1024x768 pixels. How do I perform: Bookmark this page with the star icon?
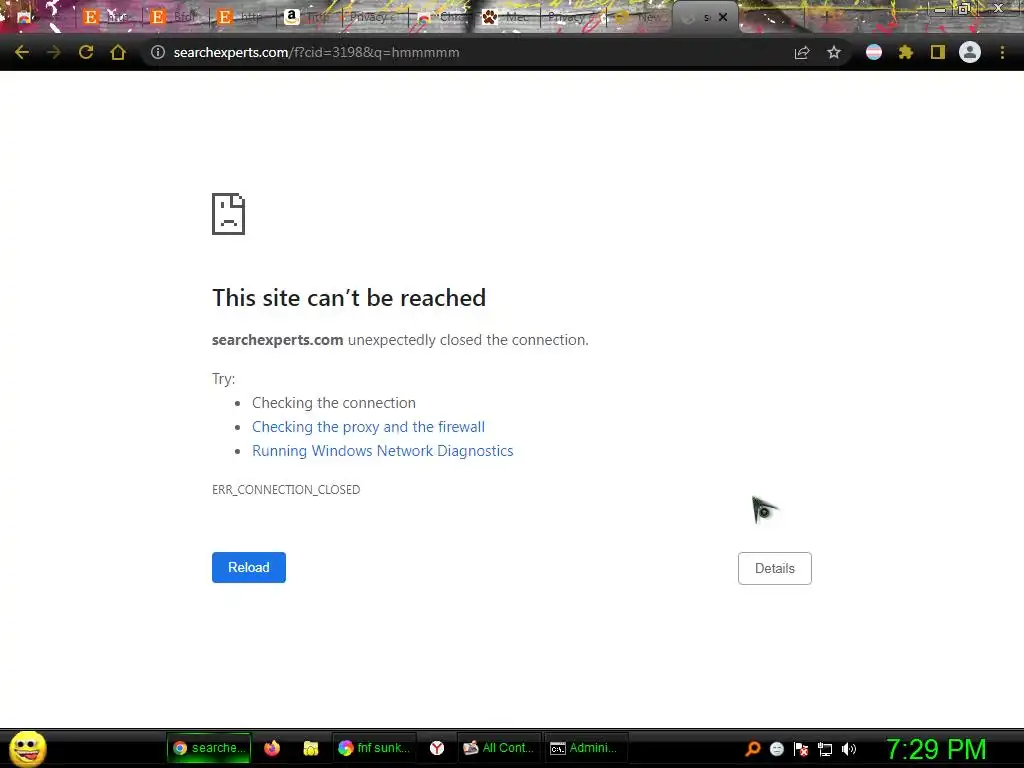834,52
